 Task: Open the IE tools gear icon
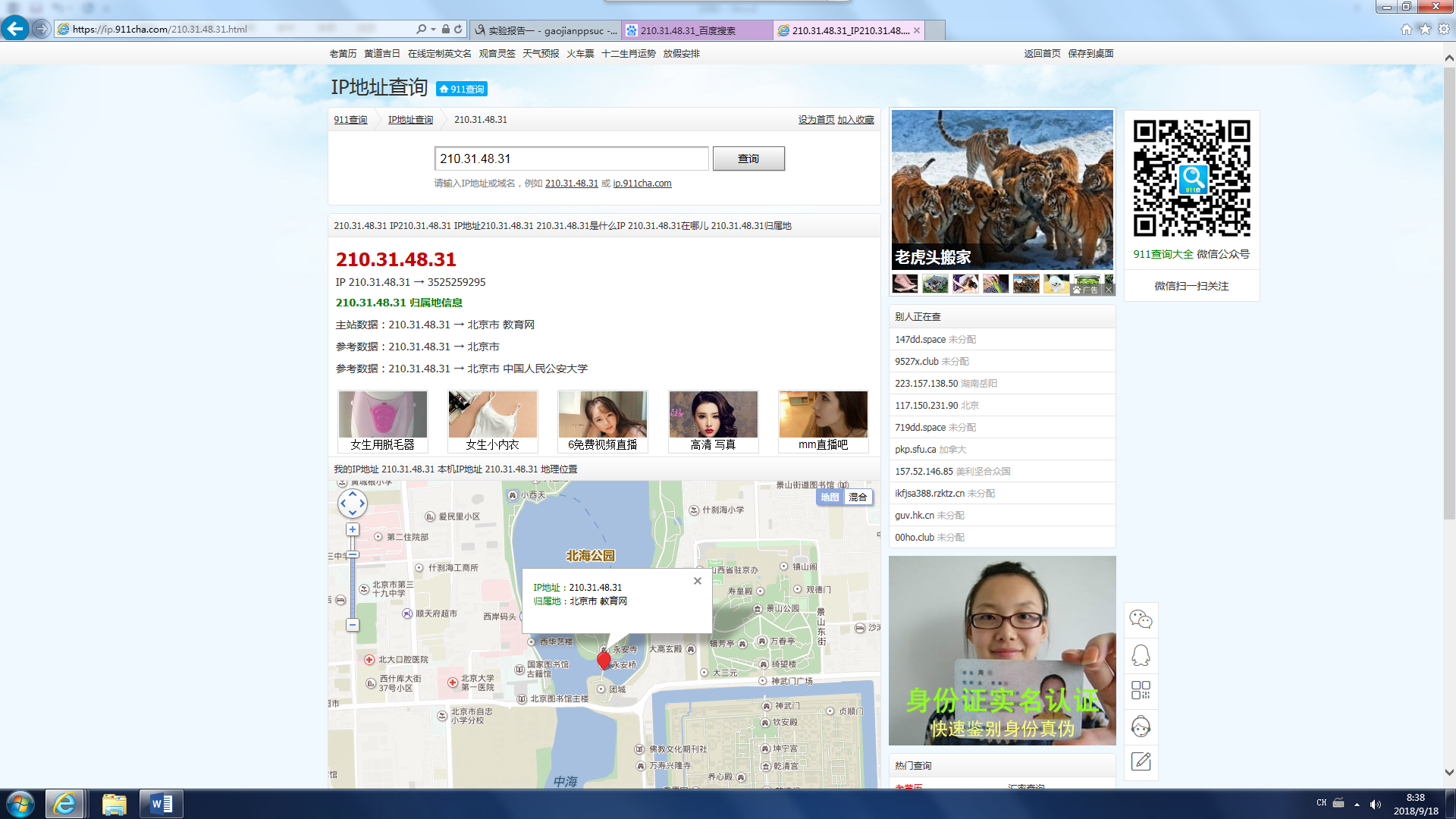[x=1444, y=29]
